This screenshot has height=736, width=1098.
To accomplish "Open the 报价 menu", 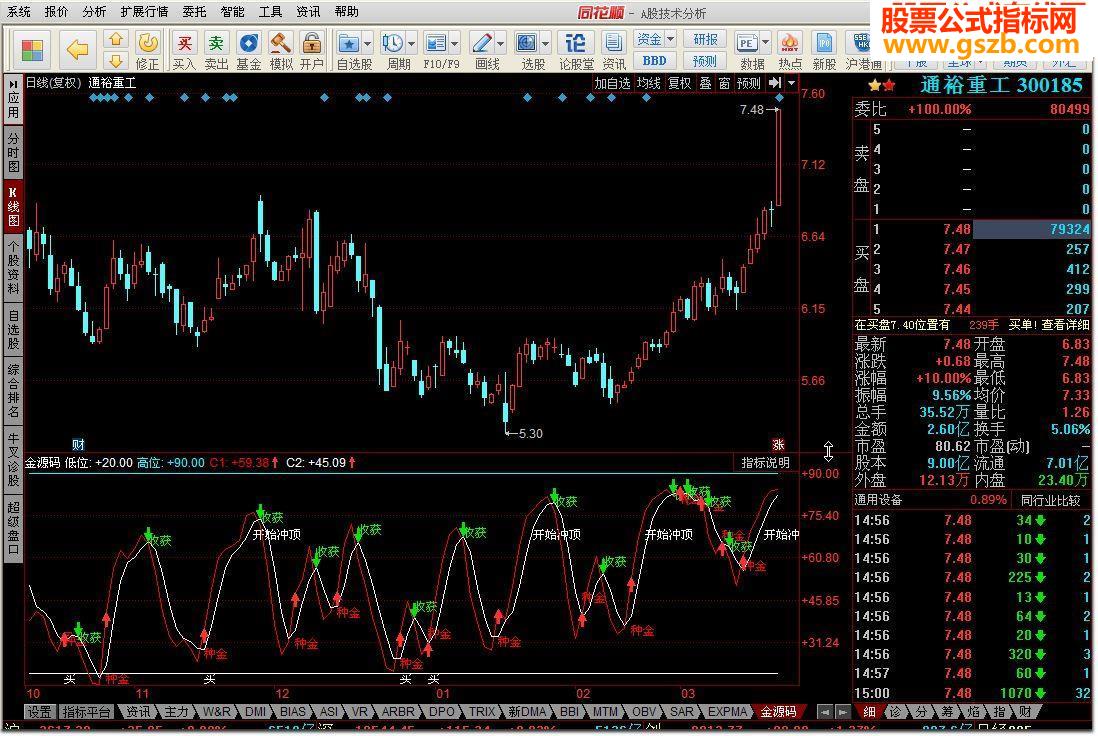I will (x=56, y=12).
